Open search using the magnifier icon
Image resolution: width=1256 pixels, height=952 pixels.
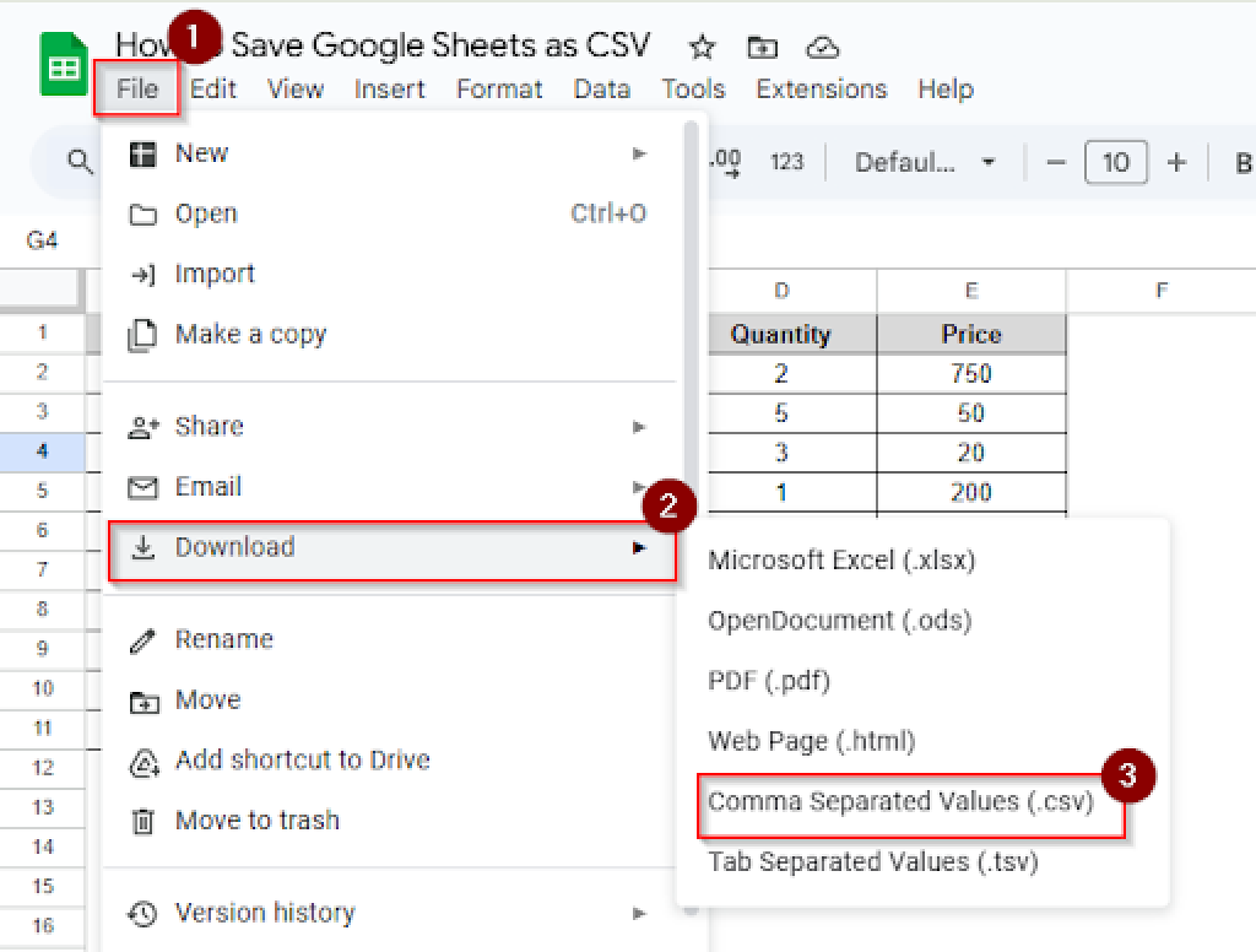[78, 161]
